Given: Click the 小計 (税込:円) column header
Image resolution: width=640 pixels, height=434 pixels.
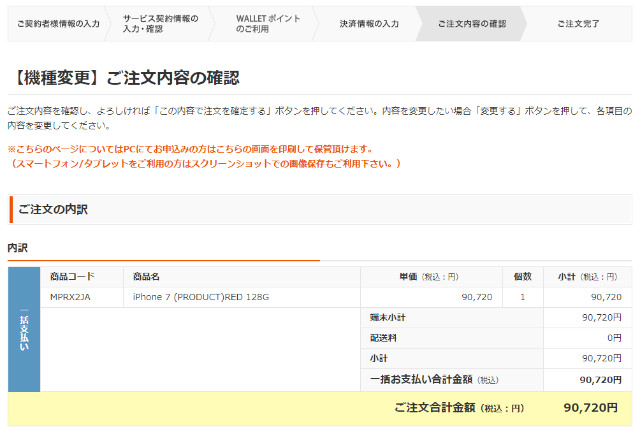Looking at the screenshot, I should (x=587, y=277).
